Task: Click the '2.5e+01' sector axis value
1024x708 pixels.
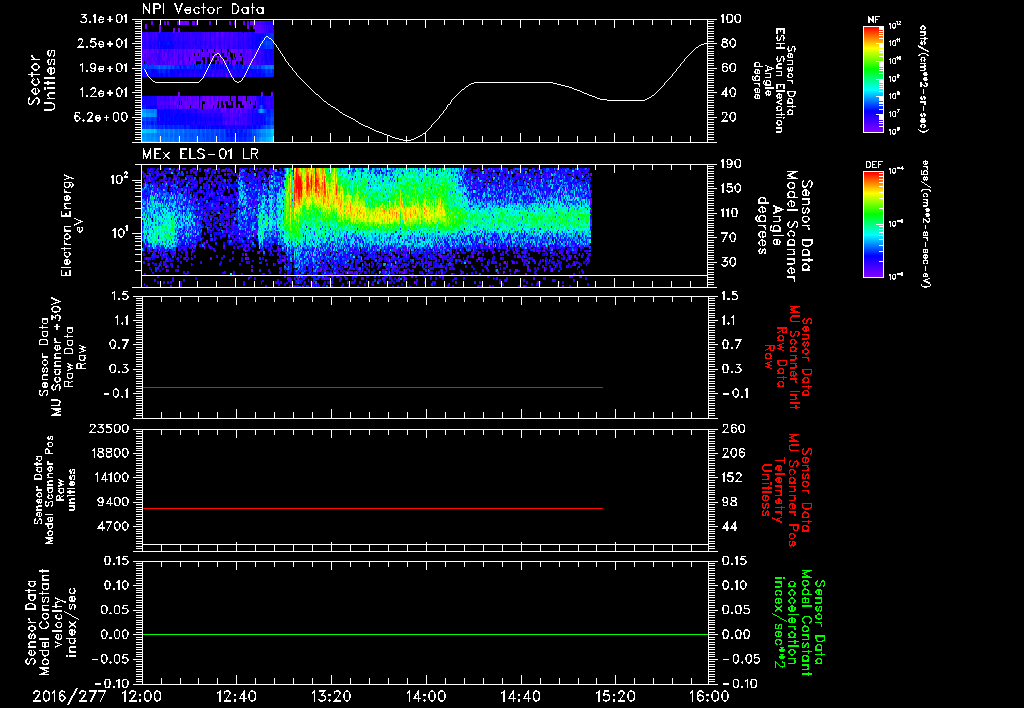Action: coord(103,43)
